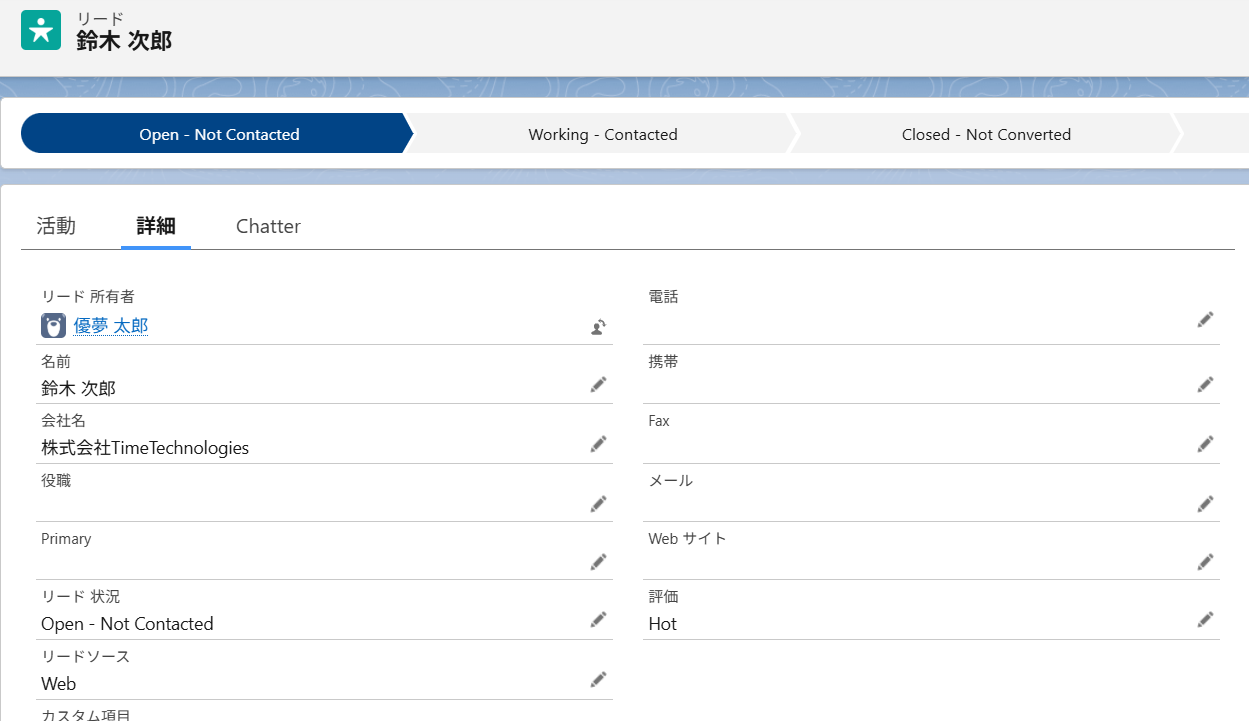Click the 会社名 field label
Screen dimensions: 1249x721
pyautogui.click(x=63, y=421)
